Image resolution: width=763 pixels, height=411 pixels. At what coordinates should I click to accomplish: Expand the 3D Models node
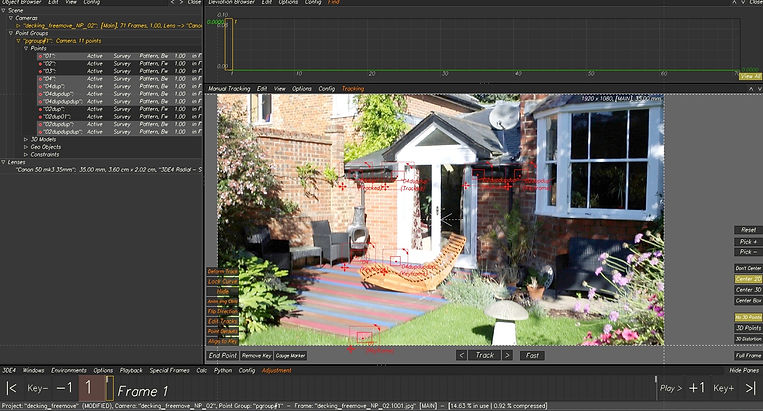pyautogui.click(x=26, y=139)
